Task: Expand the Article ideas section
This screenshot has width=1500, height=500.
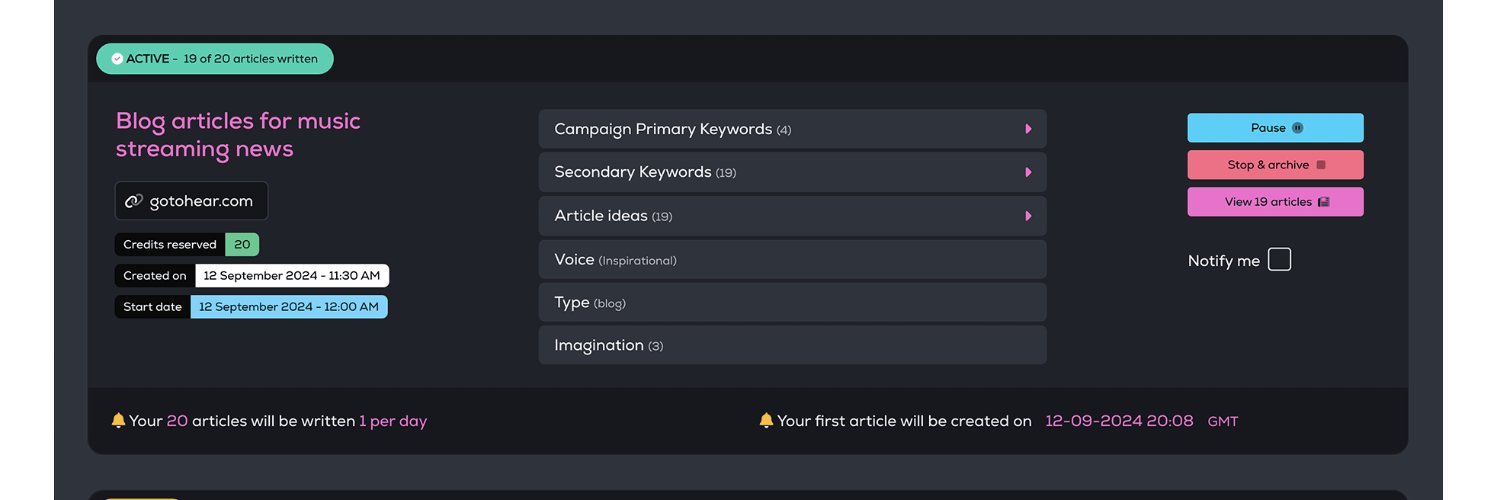Action: click(792, 216)
